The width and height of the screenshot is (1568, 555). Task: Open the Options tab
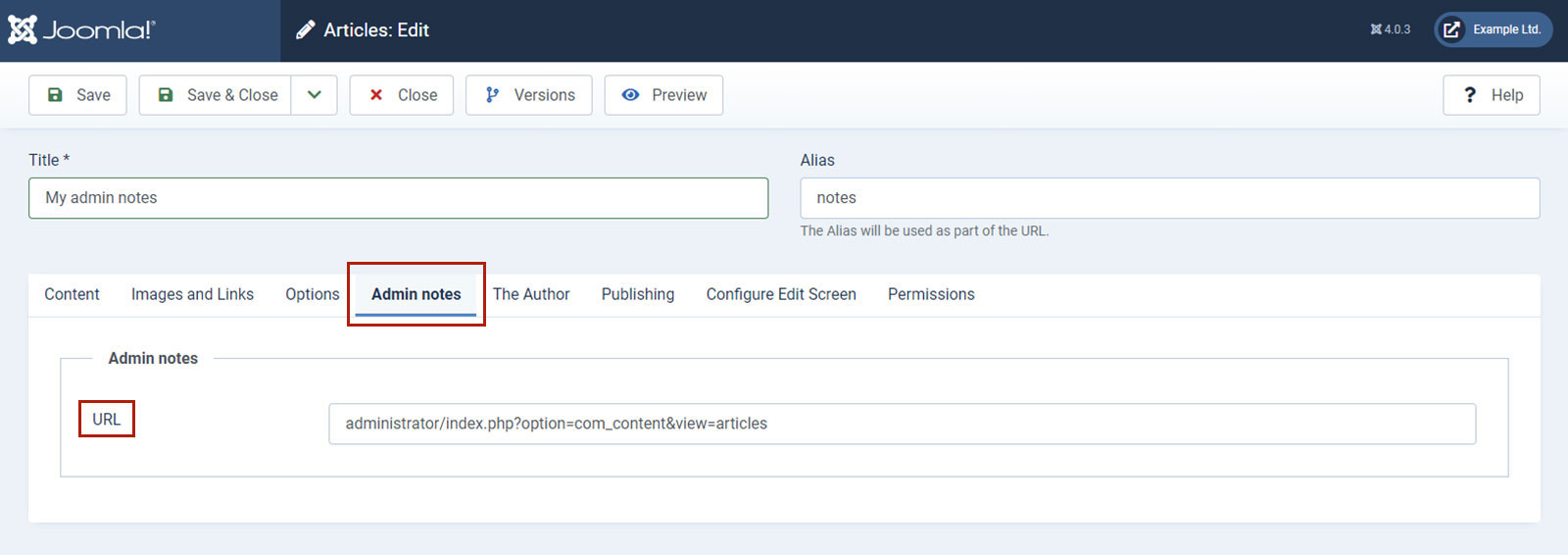(x=313, y=294)
